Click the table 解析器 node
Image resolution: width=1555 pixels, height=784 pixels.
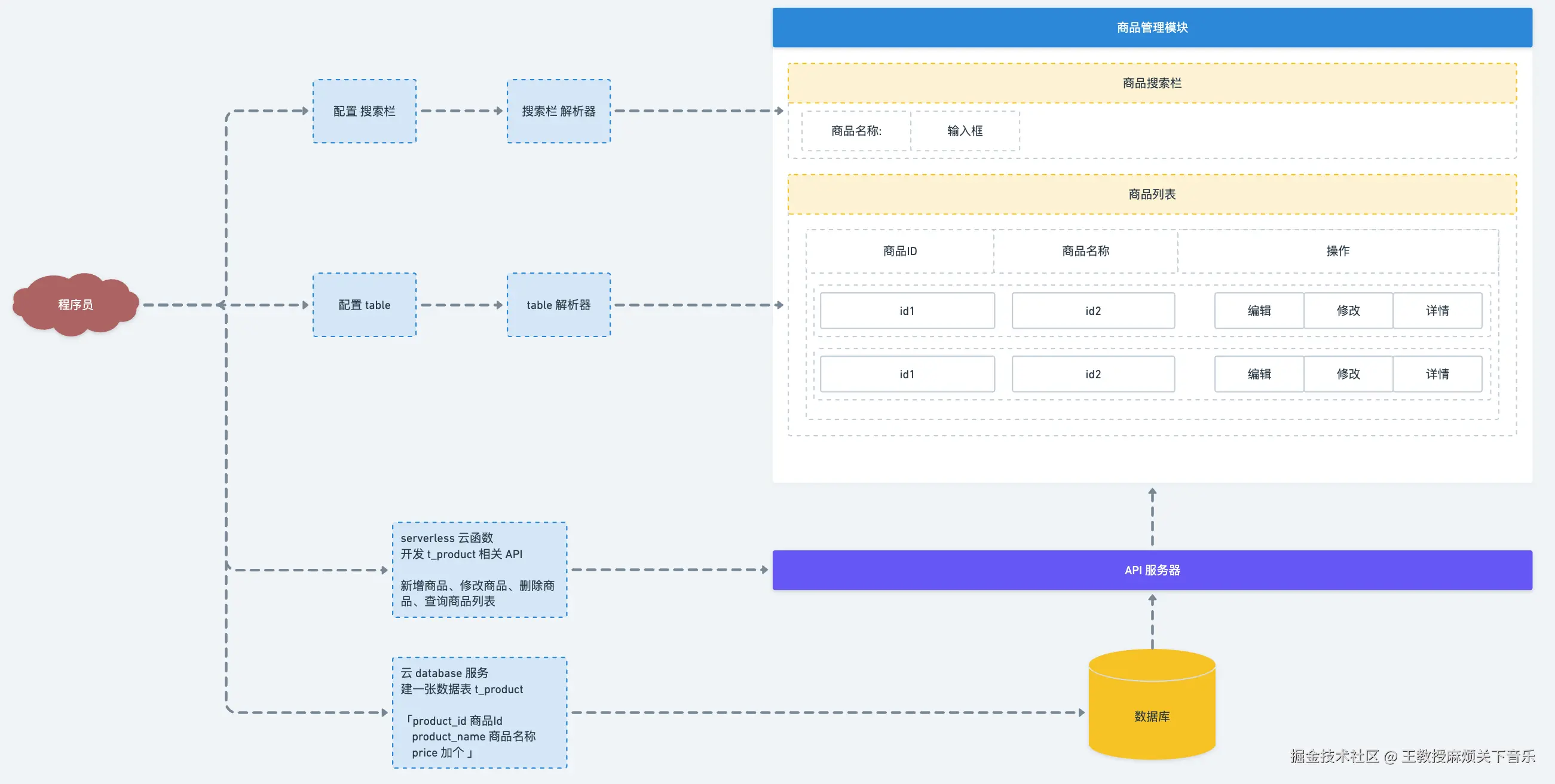click(x=558, y=305)
